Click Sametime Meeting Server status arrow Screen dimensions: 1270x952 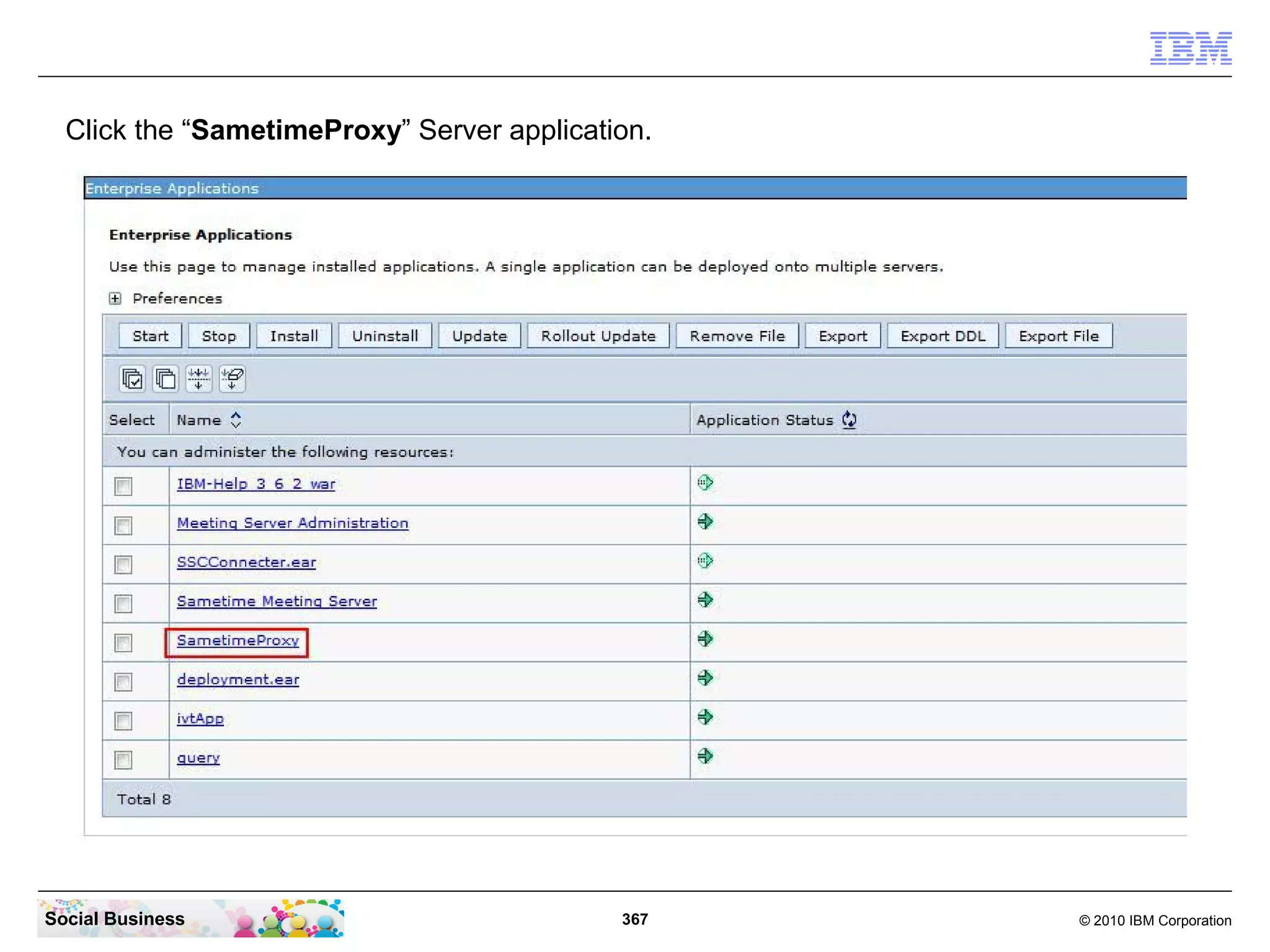pos(705,600)
